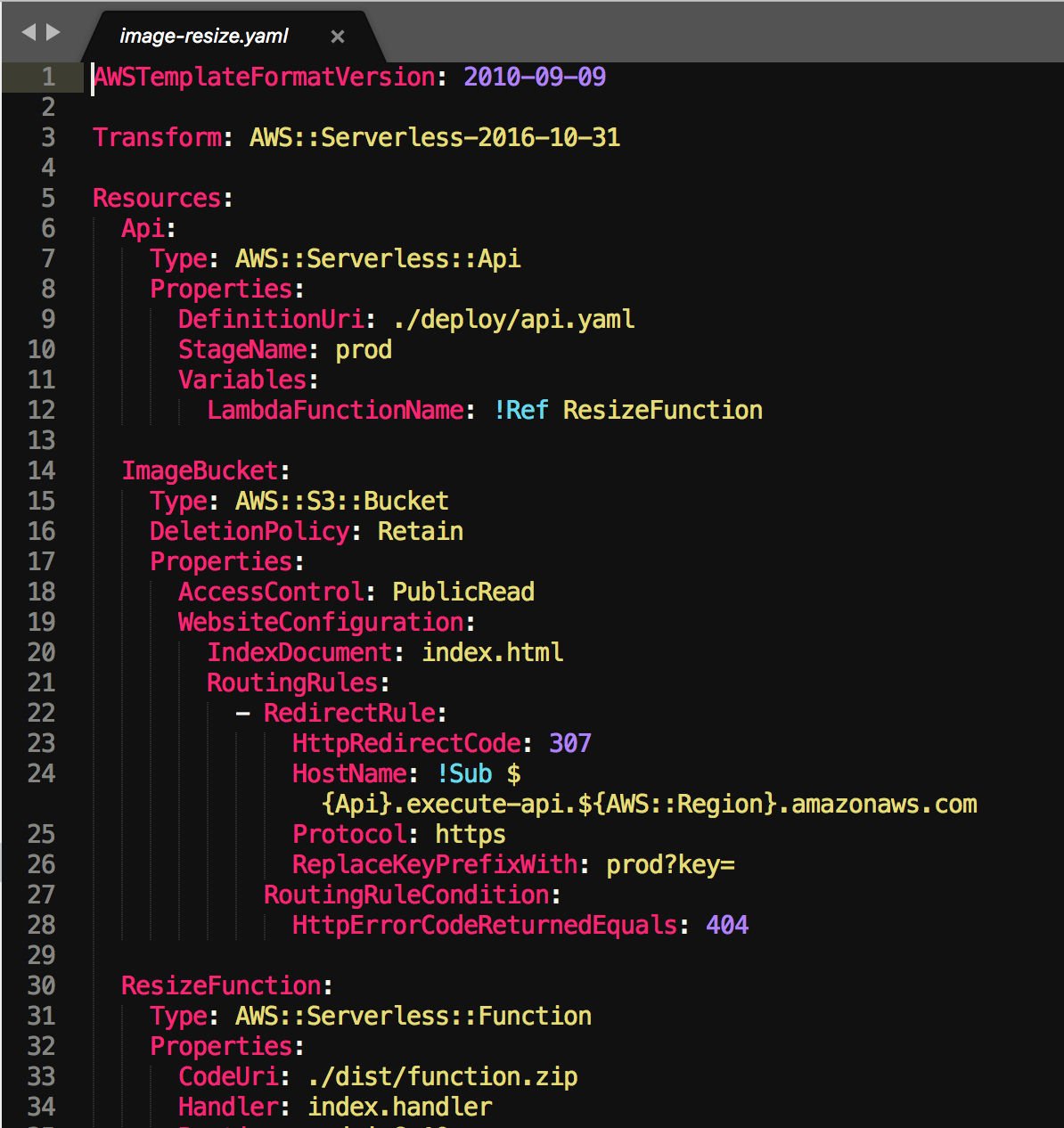Click the HttpRedirectCode key

pos(406,743)
